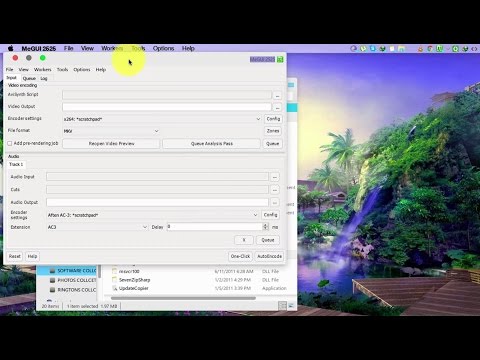Open the Tools menu inside the MeGUI window
480x360 pixels.
tap(62, 70)
